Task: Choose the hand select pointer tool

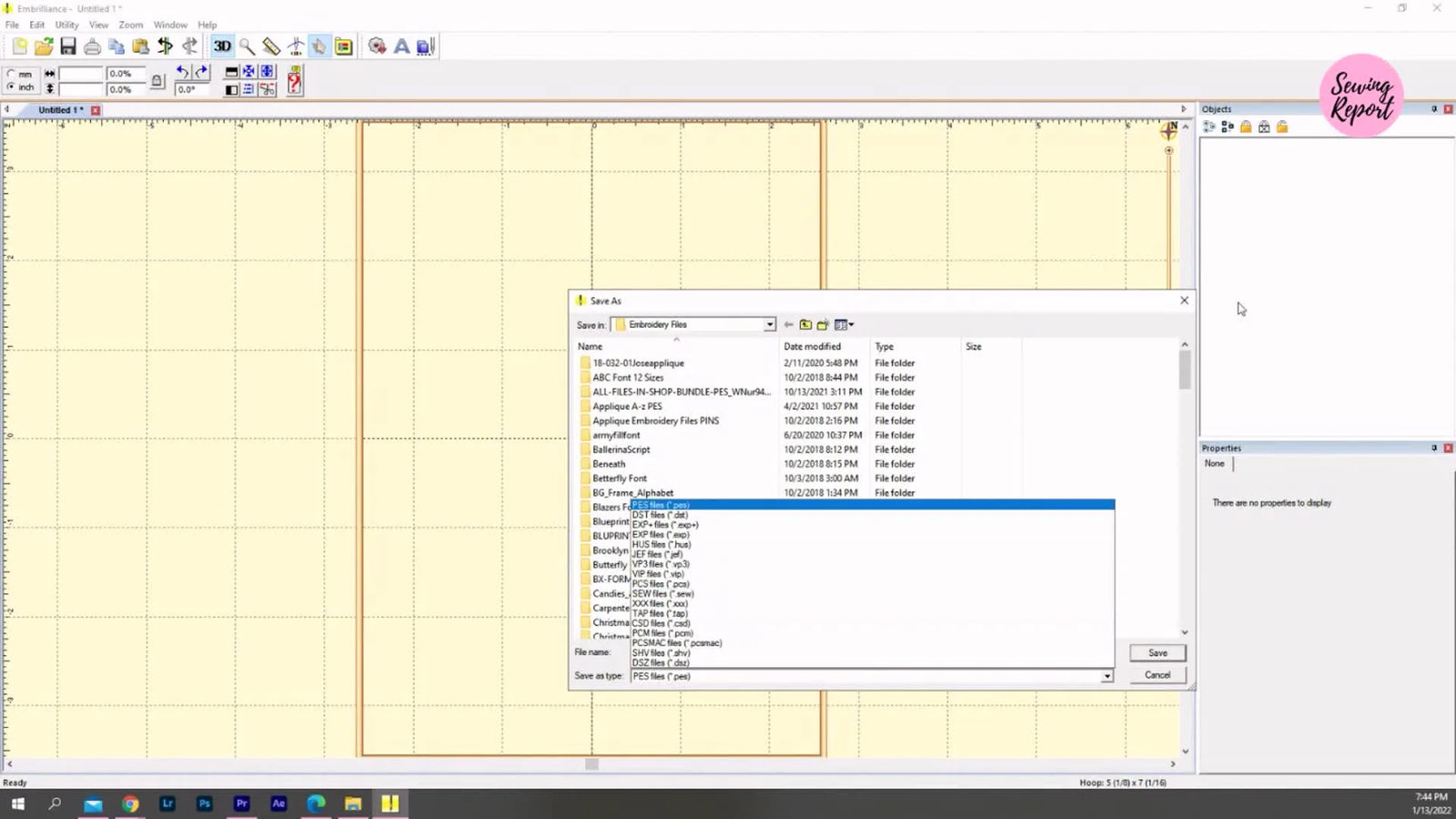Action: point(319,46)
